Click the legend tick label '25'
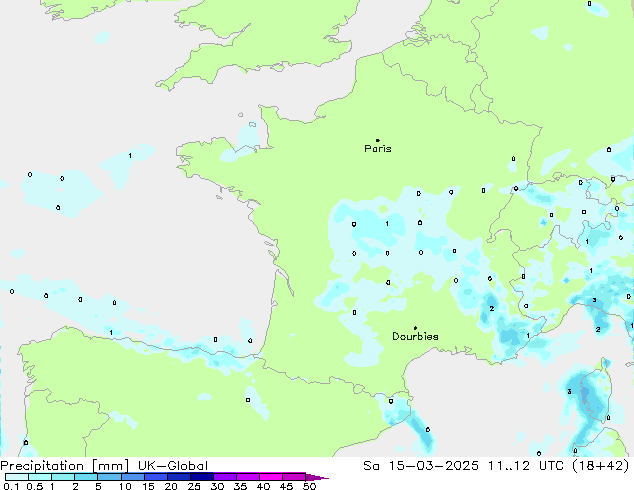Viewport: 634px width, 490px height. pos(194,486)
